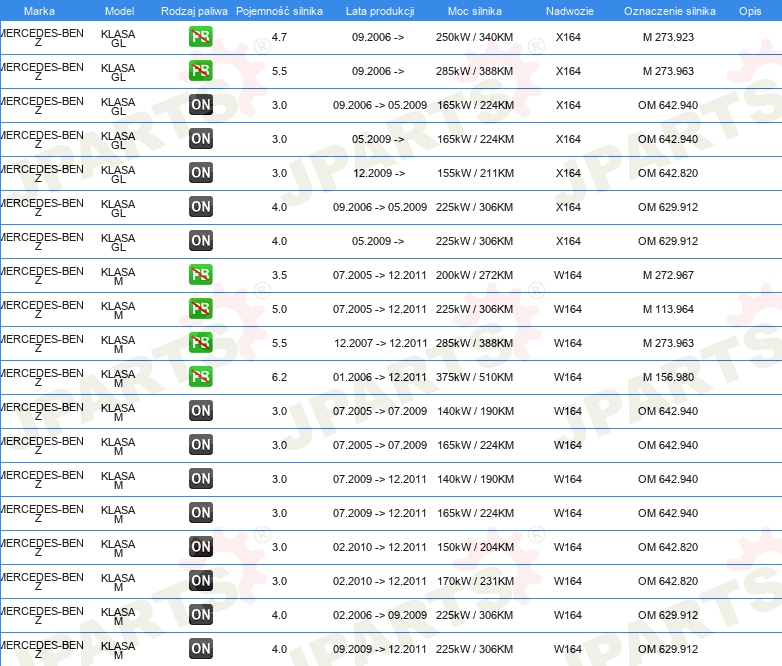782x666 pixels.
Task: Click PB icon in the M 156.980 row
Action: pos(200,377)
